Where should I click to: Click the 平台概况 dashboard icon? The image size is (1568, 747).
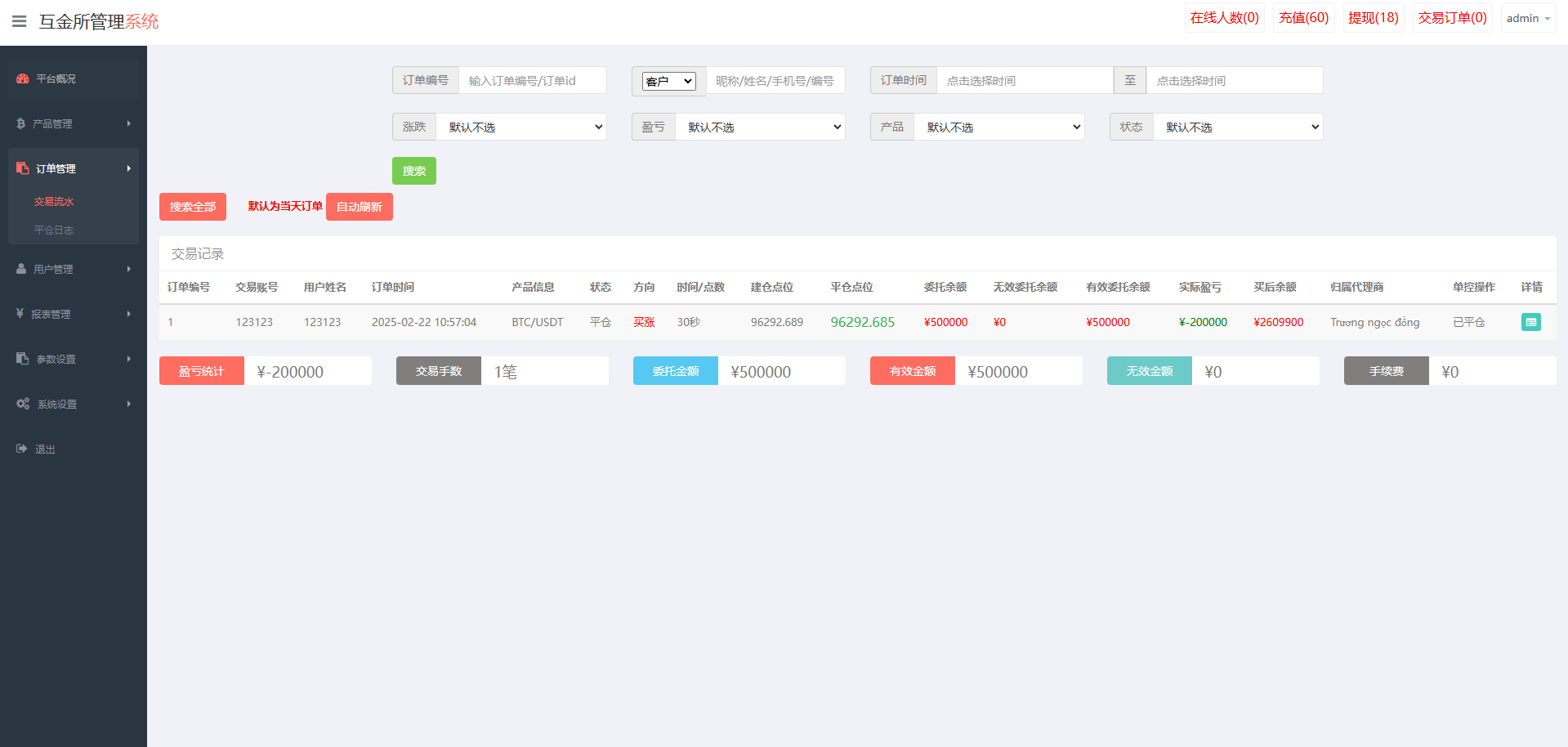[23, 78]
